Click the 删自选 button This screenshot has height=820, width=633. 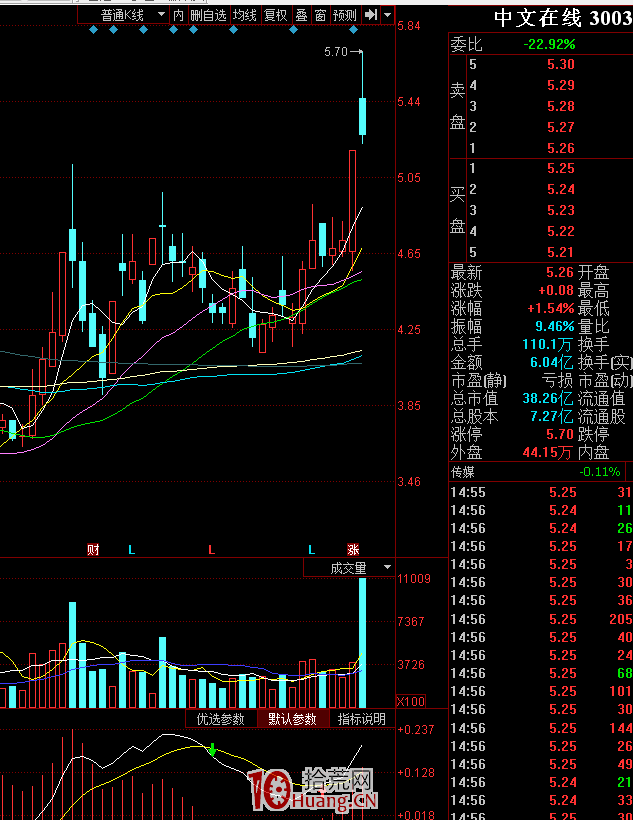208,15
